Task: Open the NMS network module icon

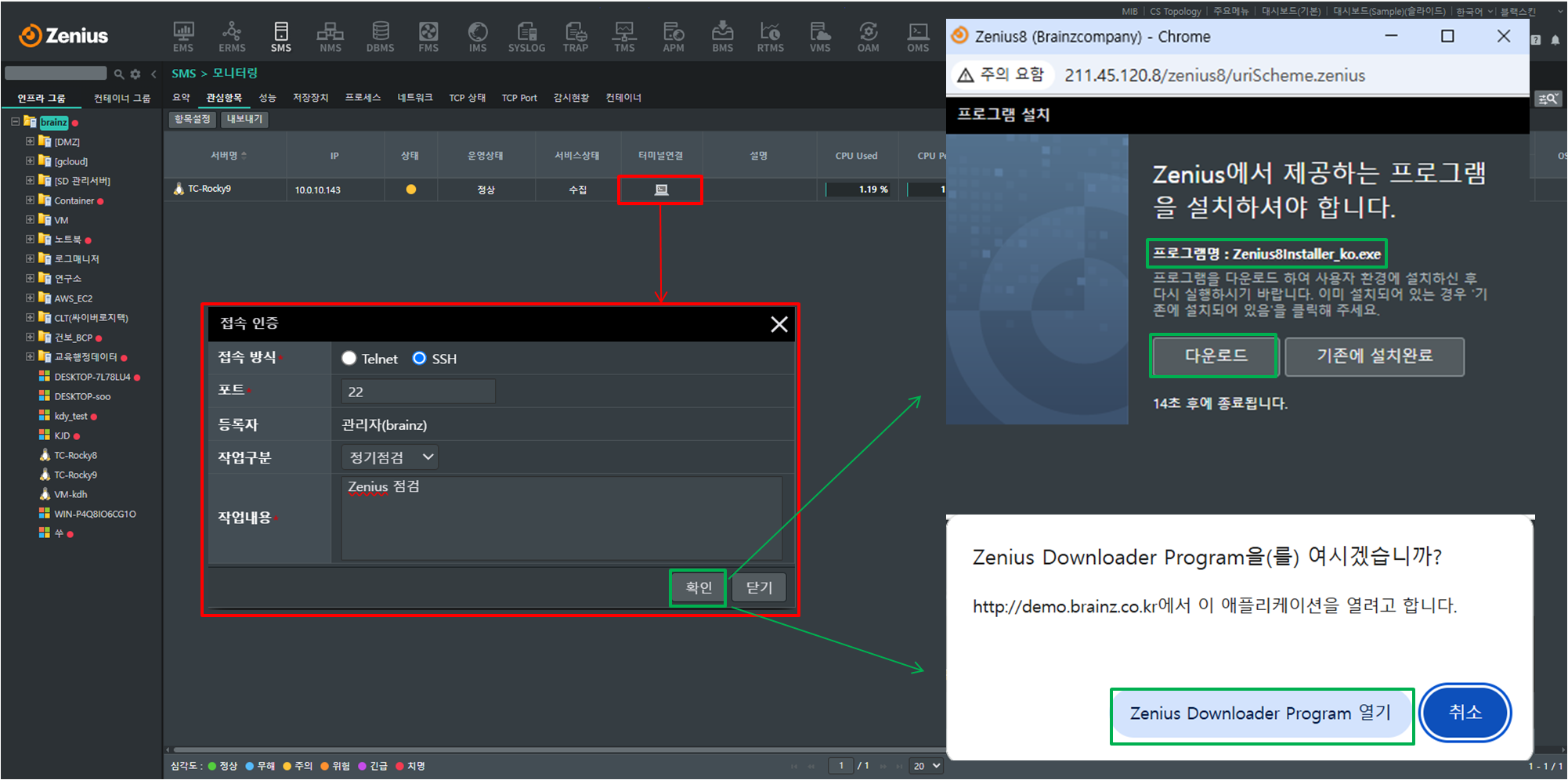Action: click(330, 36)
